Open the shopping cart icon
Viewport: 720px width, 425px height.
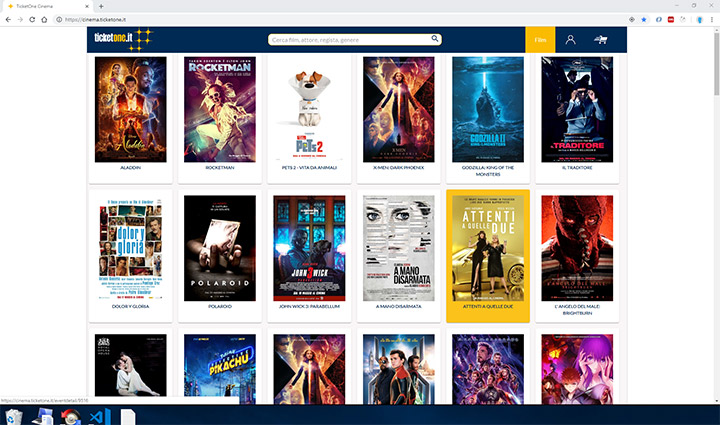[601, 39]
